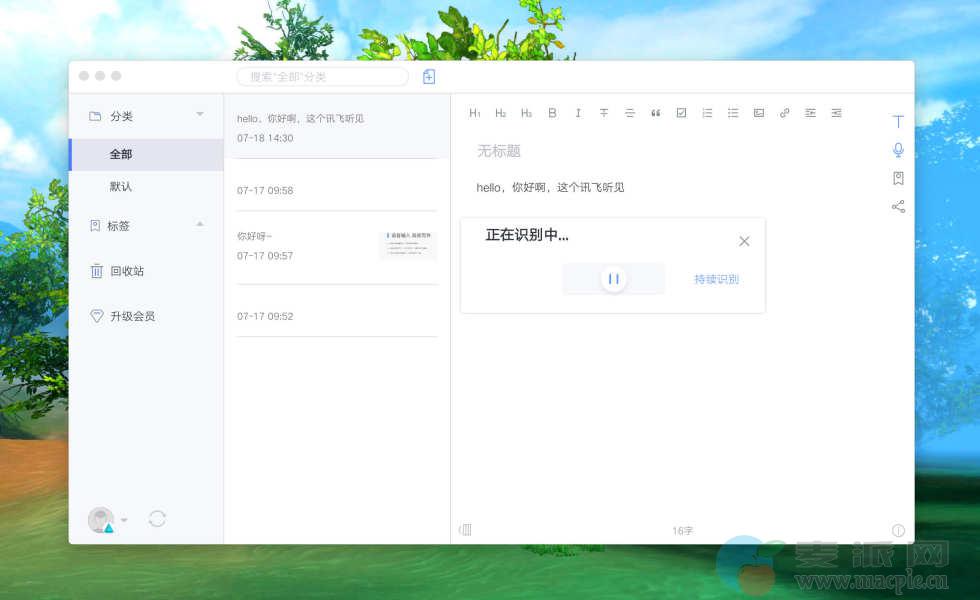Click 升级会员 upgrade membership
The image size is (980, 600).
132,316
